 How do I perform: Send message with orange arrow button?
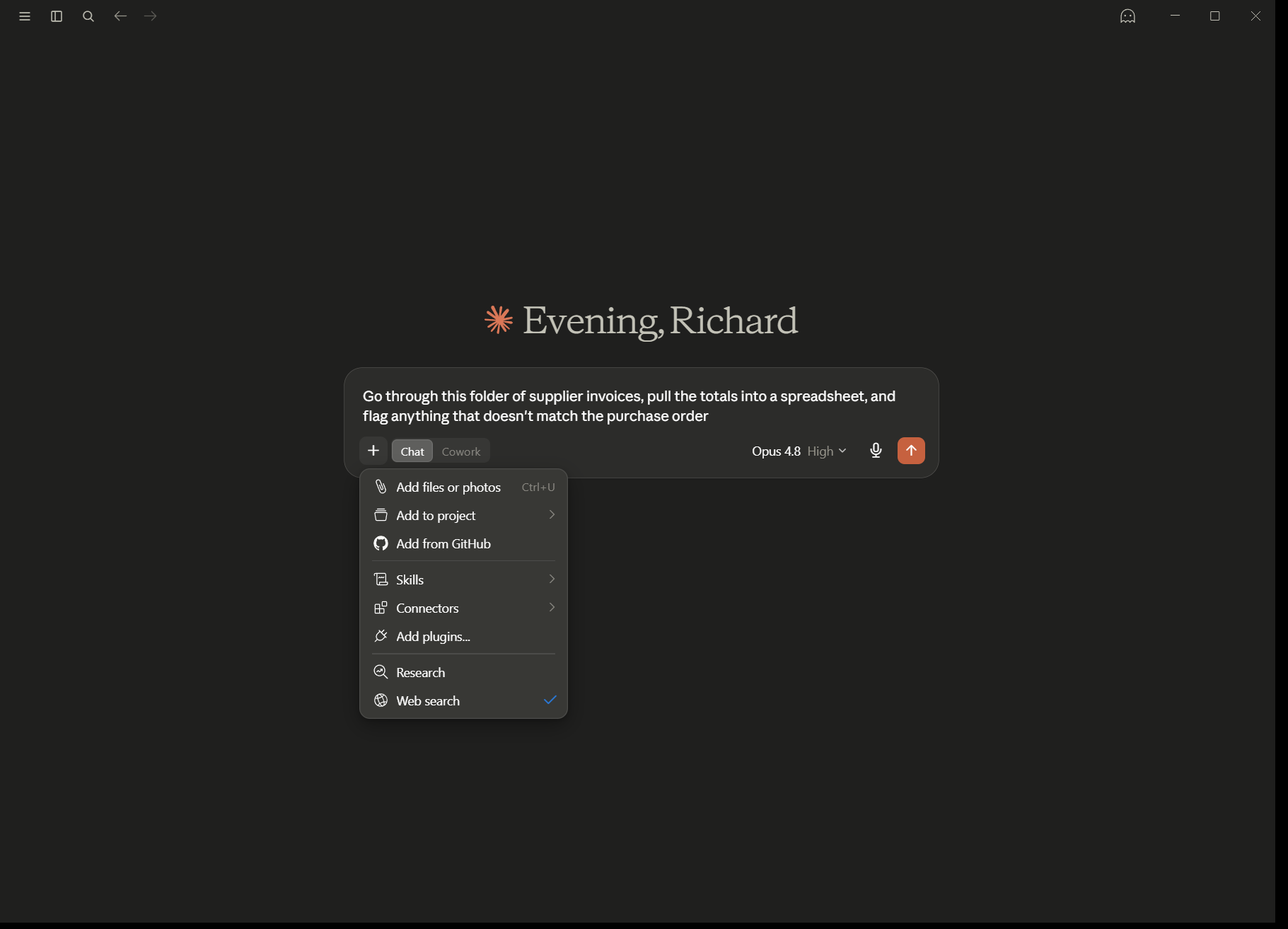911,451
